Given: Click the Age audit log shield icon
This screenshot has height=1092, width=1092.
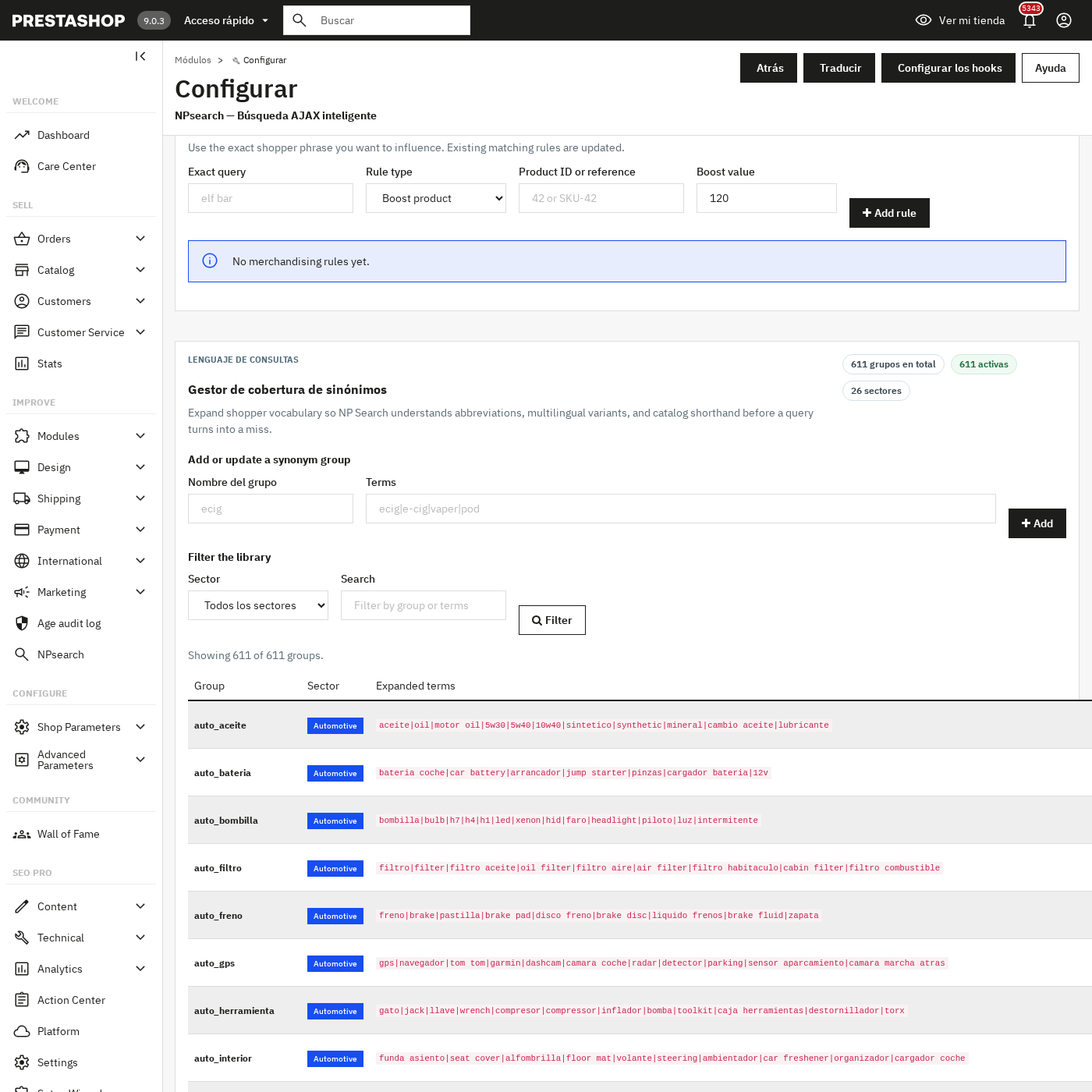Looking at the screenshot, I should [22, 623].
